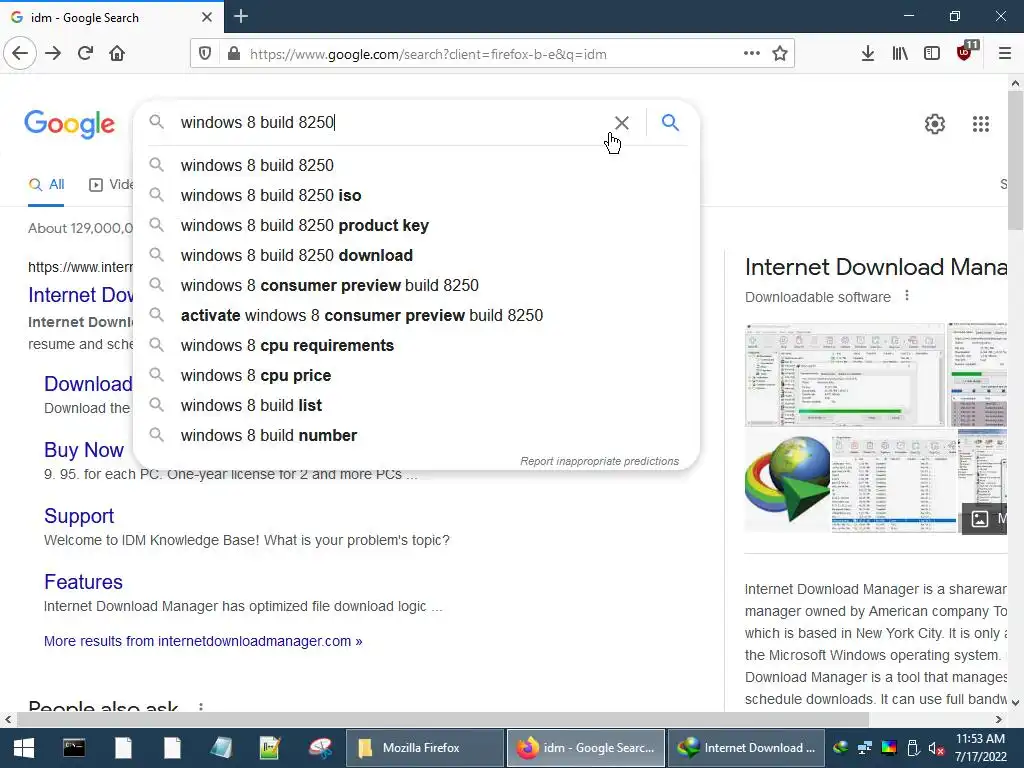Click the scroll right arrow of page
1024x768 pixels.
[x=999, y=719]
